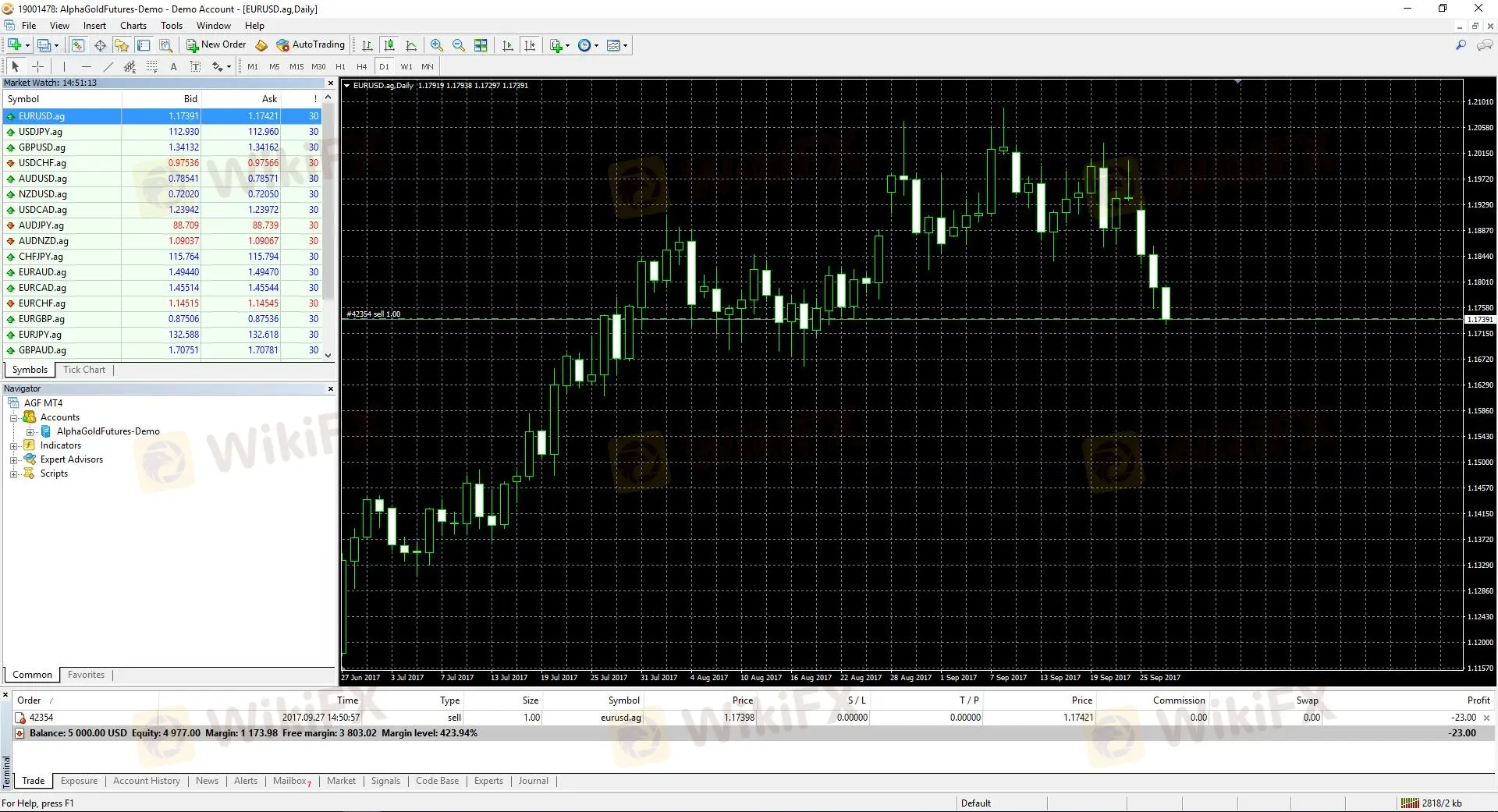Expand the Indicators tree node
Screen dimensions: 1498x812
(x=13, y=446)
